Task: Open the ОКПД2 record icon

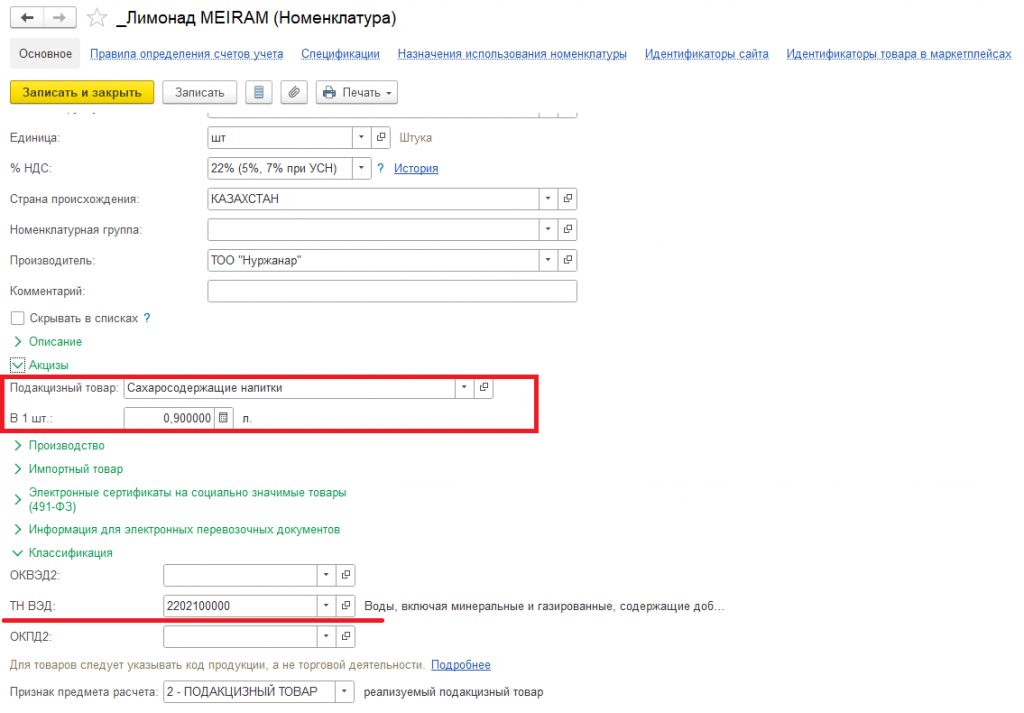Action: coord(346,636)
